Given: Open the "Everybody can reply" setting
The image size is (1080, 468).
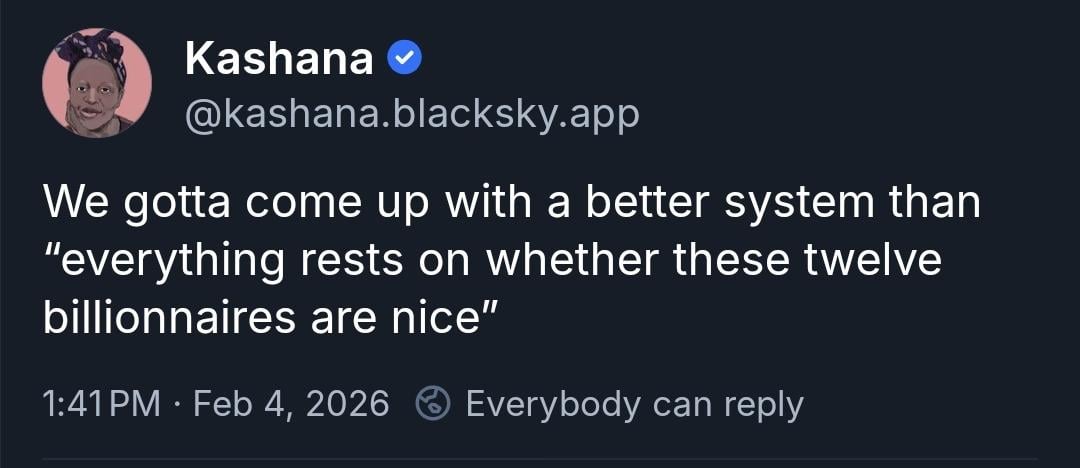Looking at the screenshot, I should [634, 404].
